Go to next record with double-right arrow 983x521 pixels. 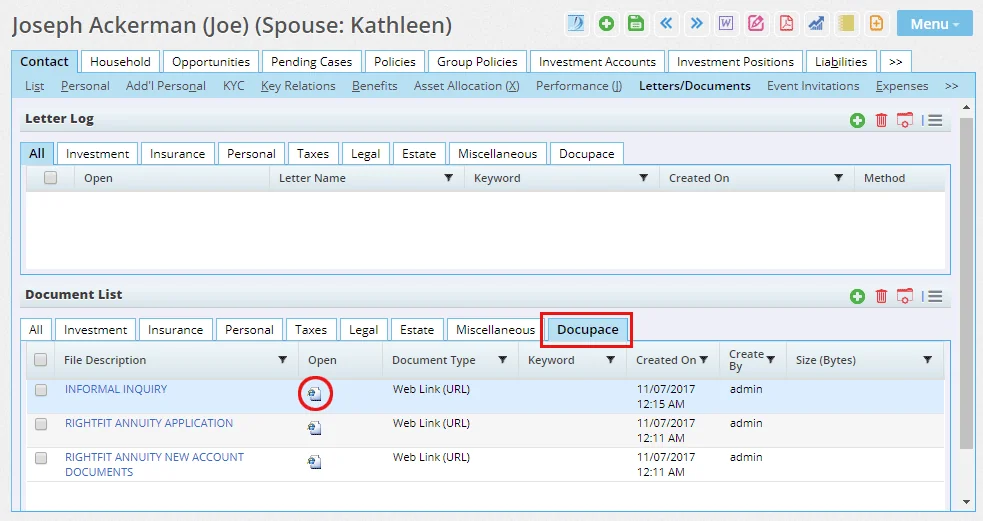click(696, 23)
